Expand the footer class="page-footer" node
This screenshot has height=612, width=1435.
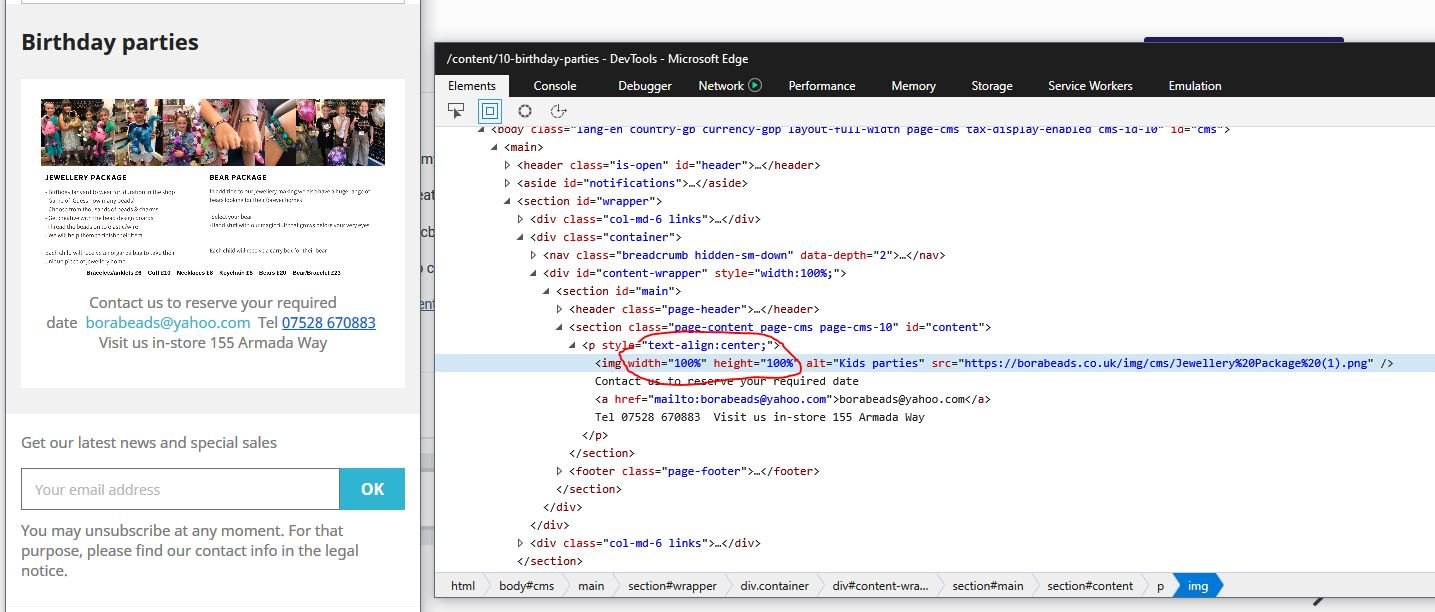coord(560,471)
